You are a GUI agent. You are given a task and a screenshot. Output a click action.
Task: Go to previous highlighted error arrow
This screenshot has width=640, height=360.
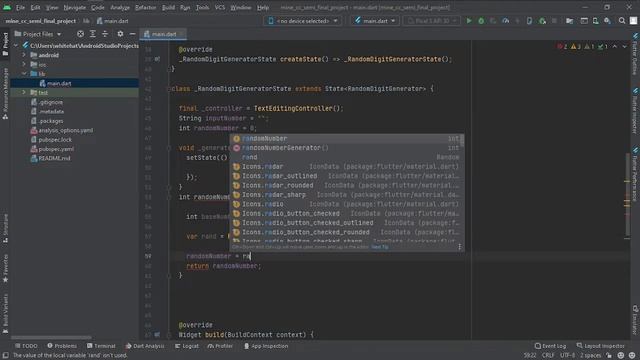615,47
